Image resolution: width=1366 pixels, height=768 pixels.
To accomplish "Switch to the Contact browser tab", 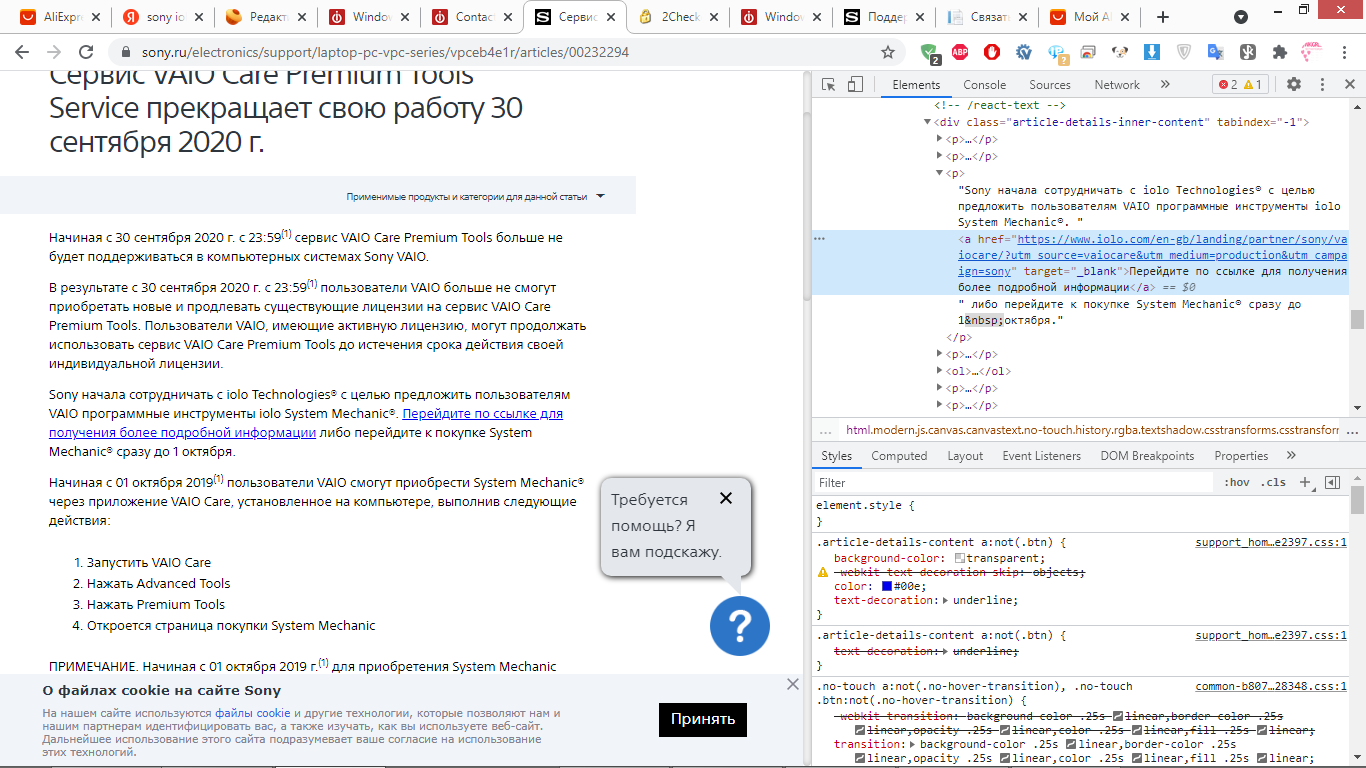I will coord(470,17).
